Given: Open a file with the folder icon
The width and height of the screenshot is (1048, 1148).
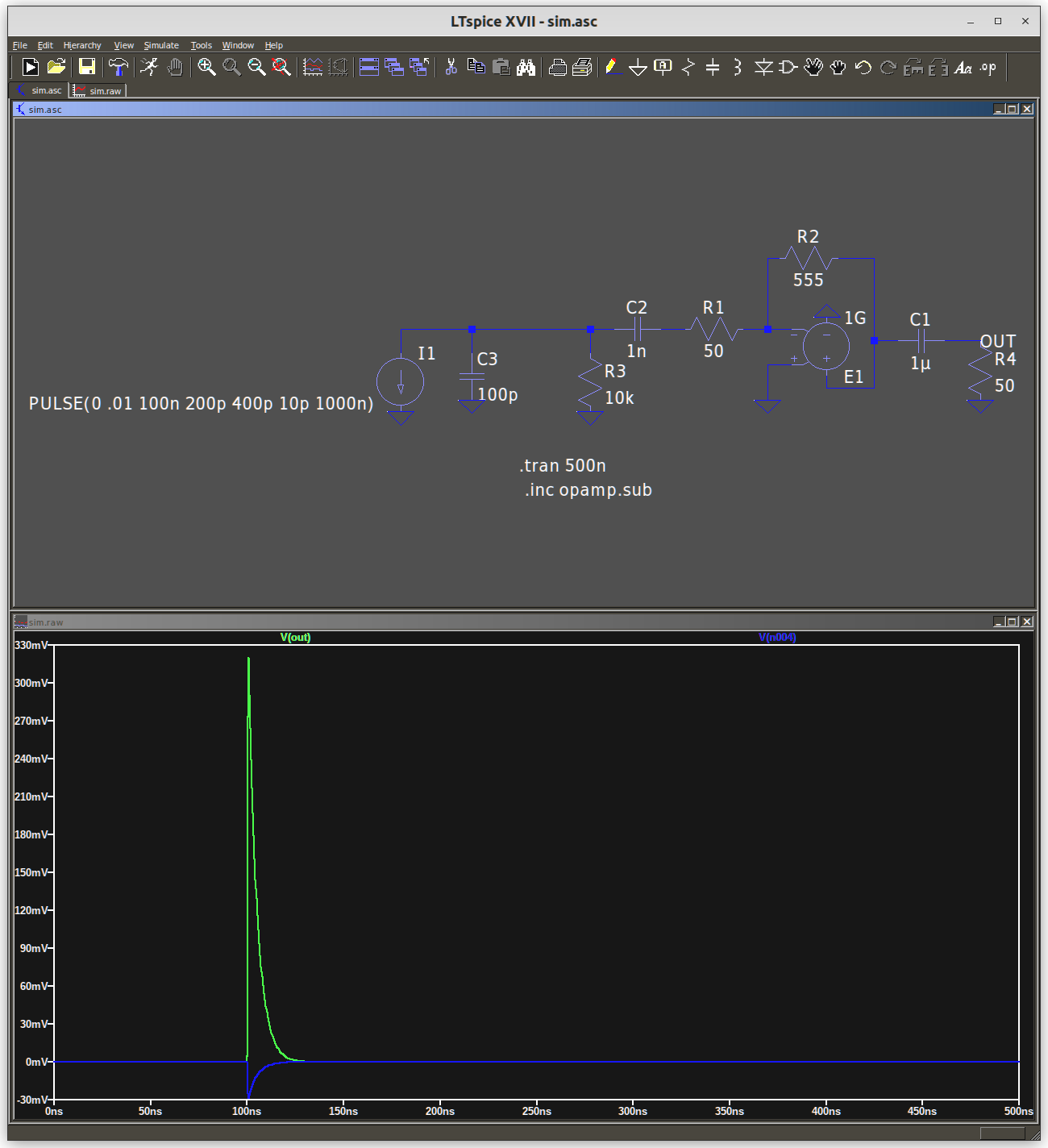Looking at the screenshot, I should pos(56,68).
